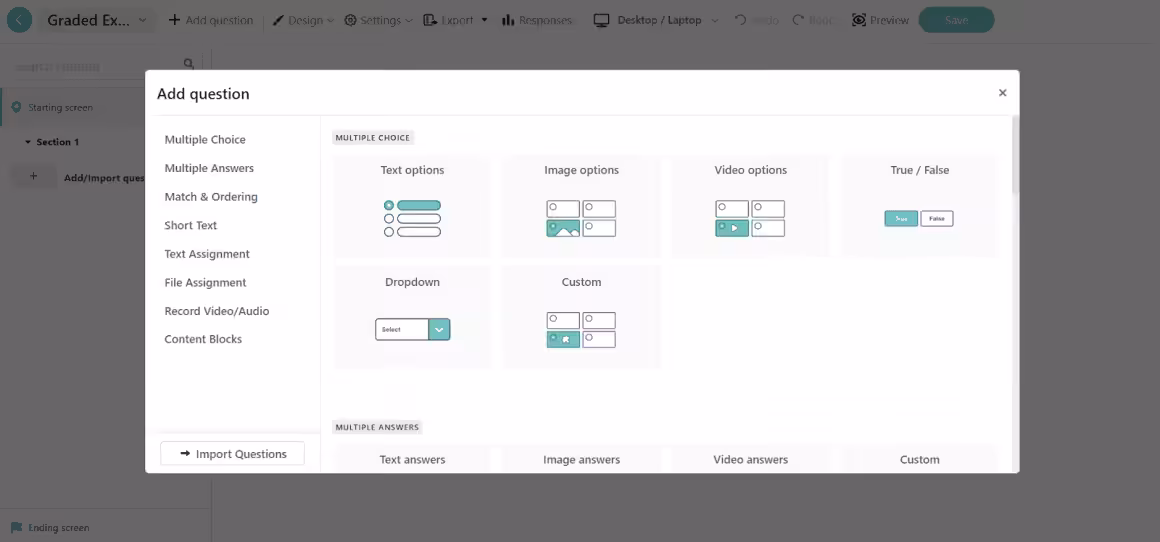Click the Import Questions button

pos(232,453)
